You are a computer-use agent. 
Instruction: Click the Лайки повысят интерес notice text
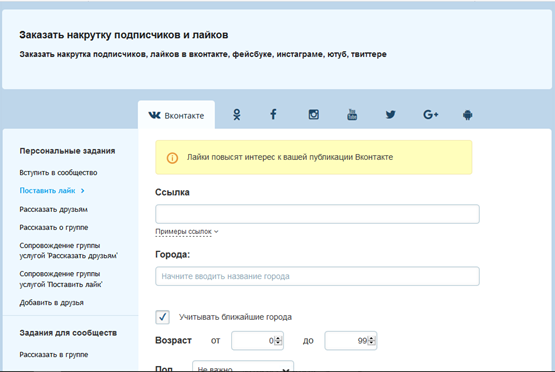tap(290, 157)
